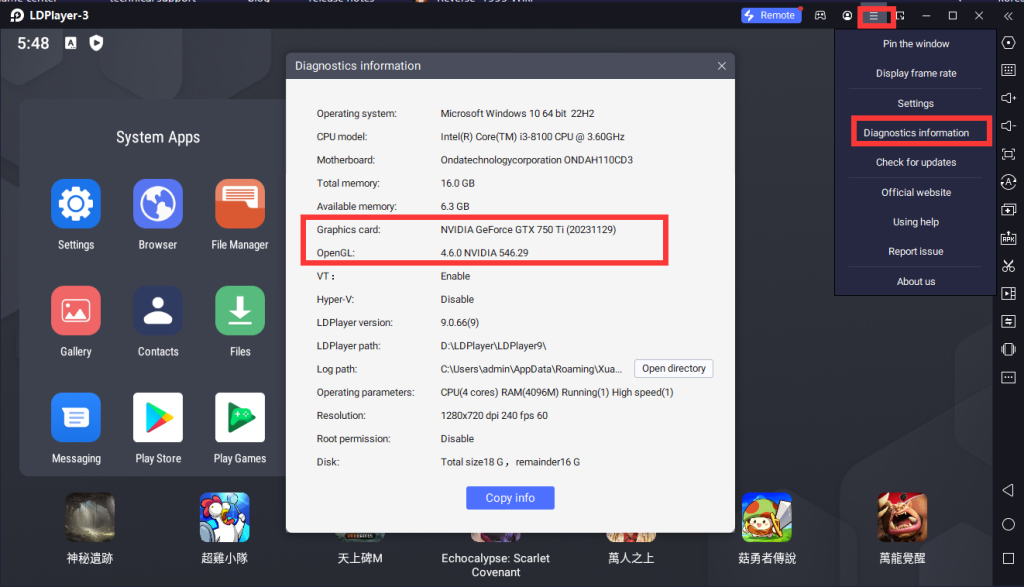
Task: Tap the Android recents square button
Action: click(x=1008, y=558)
